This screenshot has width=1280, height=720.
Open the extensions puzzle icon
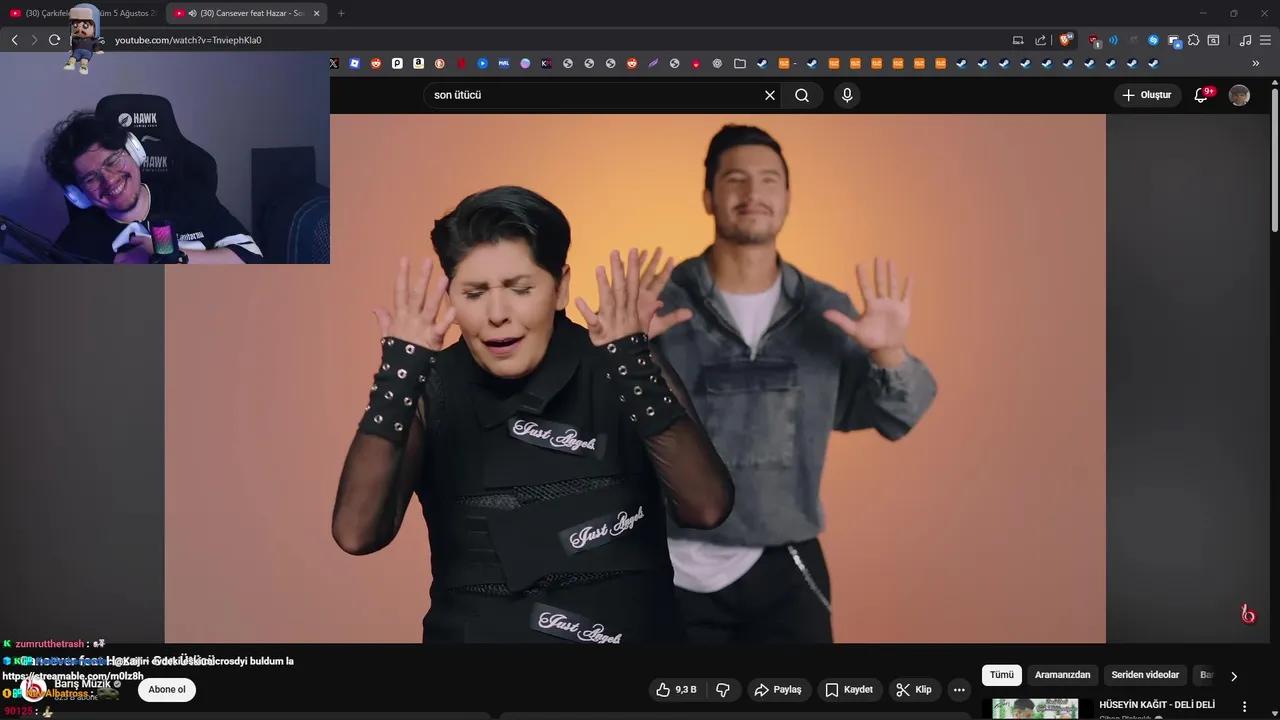(1193, 40)
